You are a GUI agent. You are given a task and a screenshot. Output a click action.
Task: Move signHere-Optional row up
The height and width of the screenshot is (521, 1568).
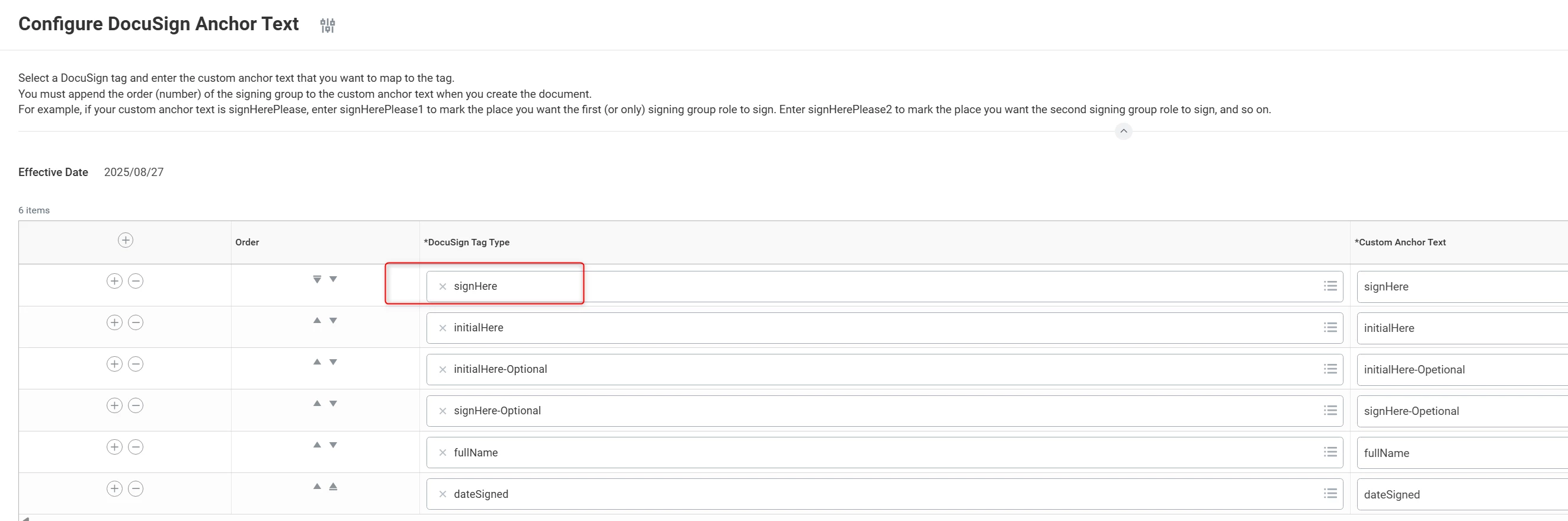[317, 404]
